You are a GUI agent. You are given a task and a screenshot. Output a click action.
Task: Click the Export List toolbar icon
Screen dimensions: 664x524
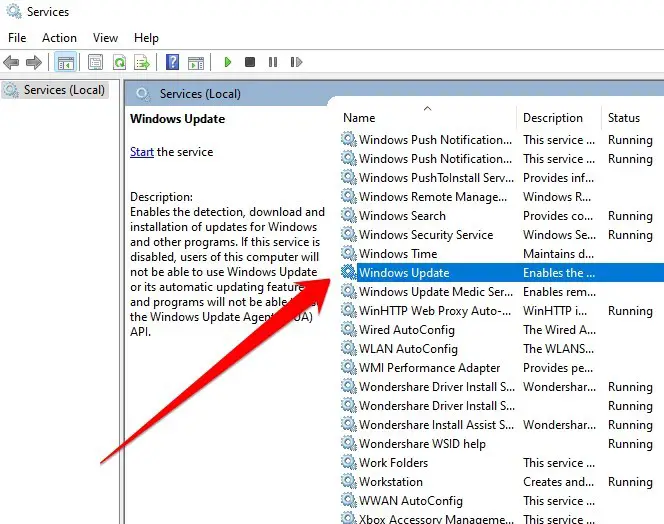click(x=142, y=63)
